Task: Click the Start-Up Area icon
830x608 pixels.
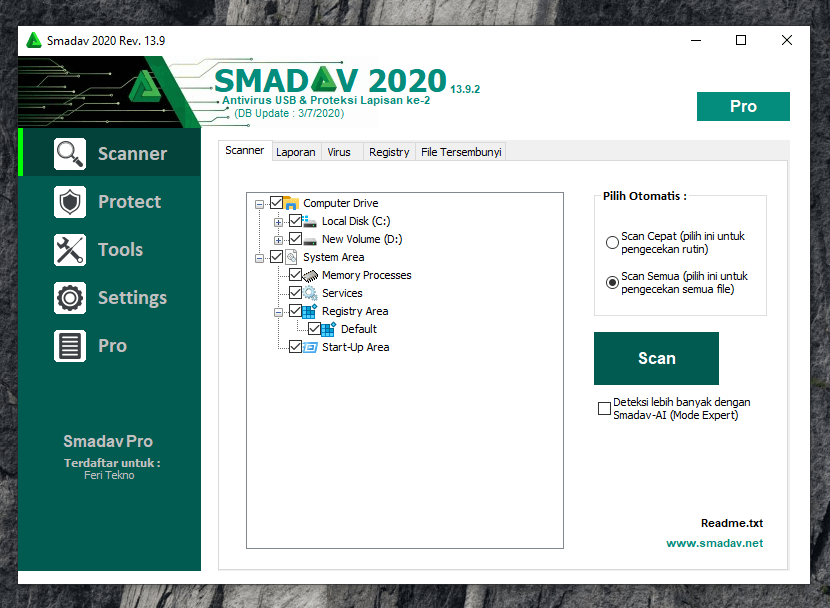Action: click(310, 347)
